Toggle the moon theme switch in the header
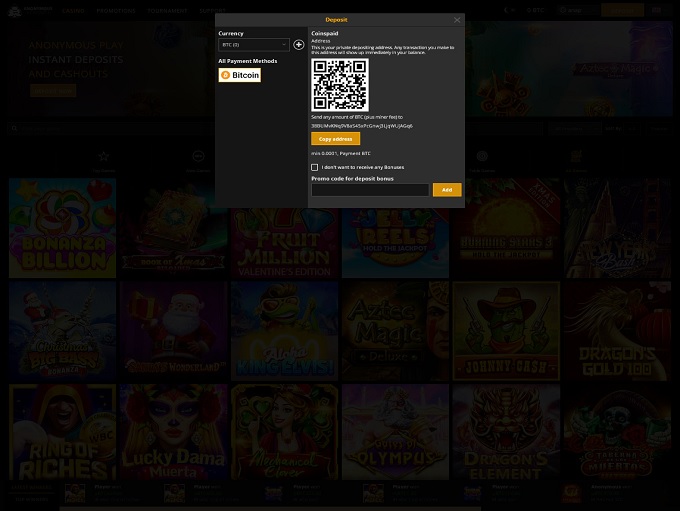Screen dimensions: 680x511 [510, 10]
